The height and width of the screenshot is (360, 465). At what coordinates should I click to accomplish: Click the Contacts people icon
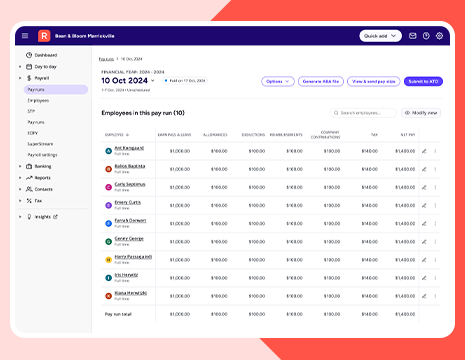click(x=29, y=189)
